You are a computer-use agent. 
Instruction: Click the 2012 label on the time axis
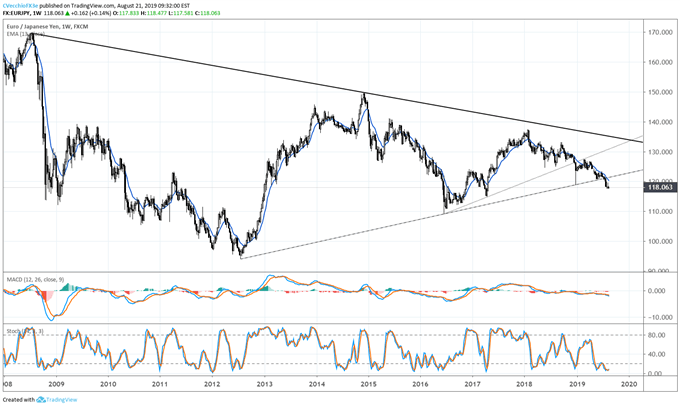point(211,383)
